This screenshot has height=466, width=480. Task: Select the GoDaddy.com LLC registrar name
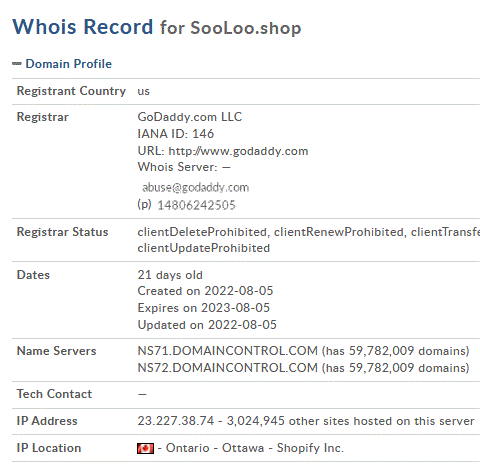190,117
